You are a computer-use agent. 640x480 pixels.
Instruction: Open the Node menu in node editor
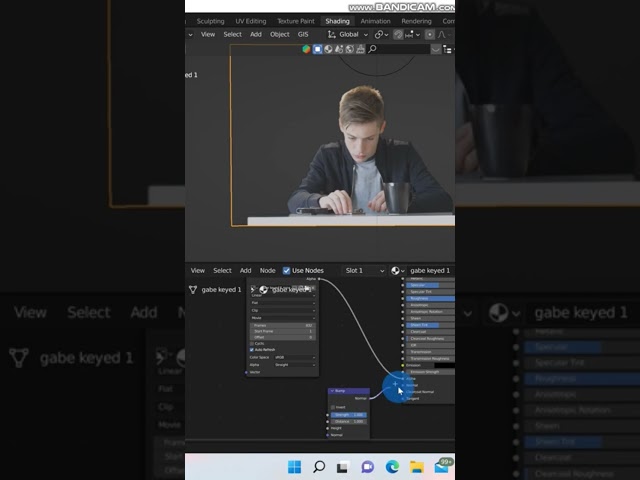[267, 271]
